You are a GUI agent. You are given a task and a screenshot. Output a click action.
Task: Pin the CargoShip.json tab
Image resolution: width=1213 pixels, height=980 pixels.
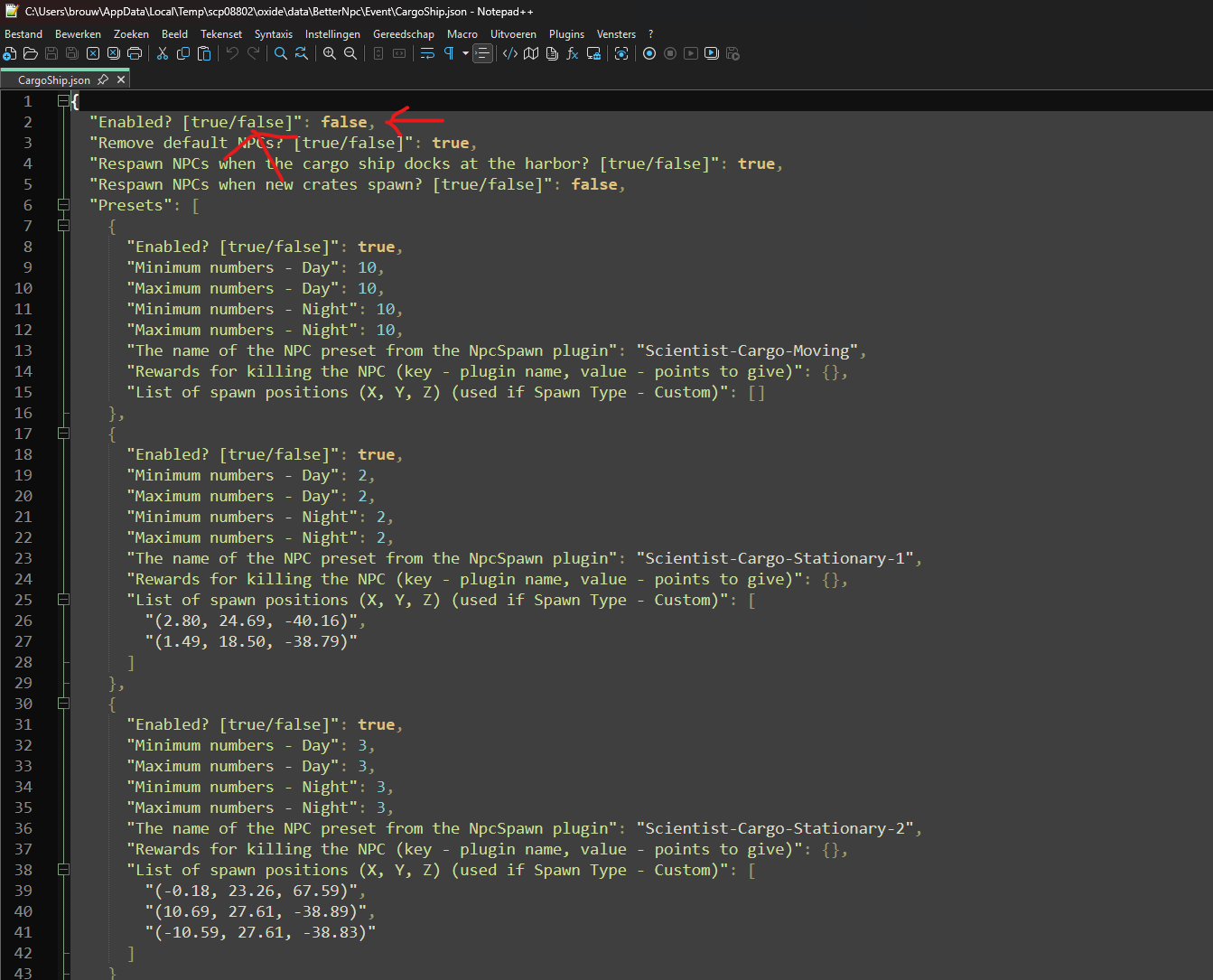coord(103,79)
